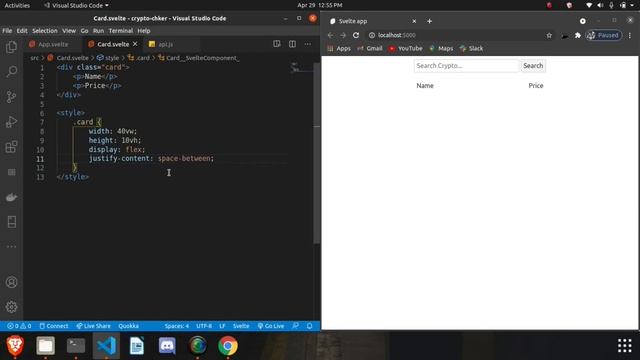The height and width of the screenshot is (360, 640).
Task: Click the editor minimap
Action: pos(302,68)
